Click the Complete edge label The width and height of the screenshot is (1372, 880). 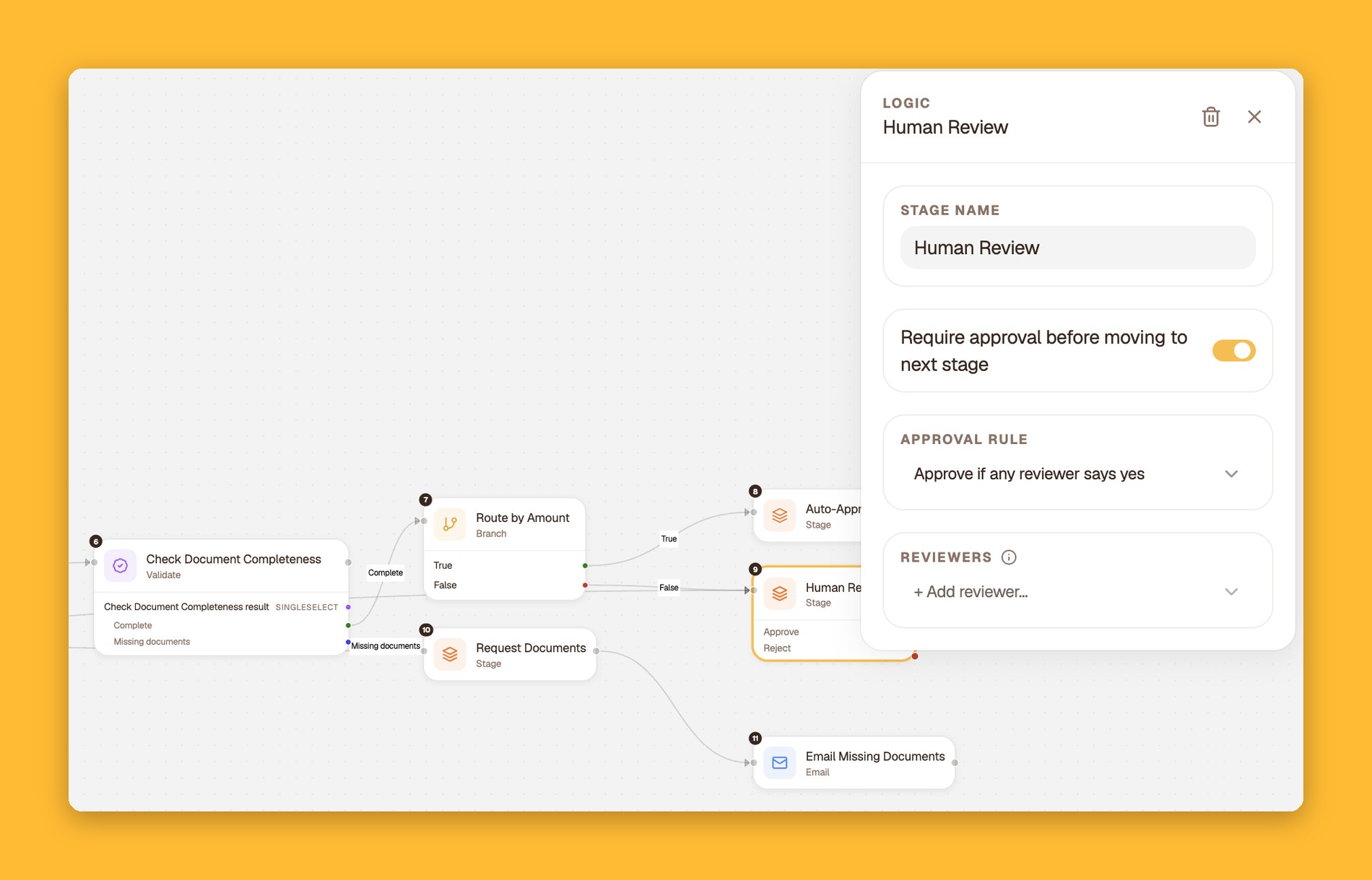click(386, 572)
